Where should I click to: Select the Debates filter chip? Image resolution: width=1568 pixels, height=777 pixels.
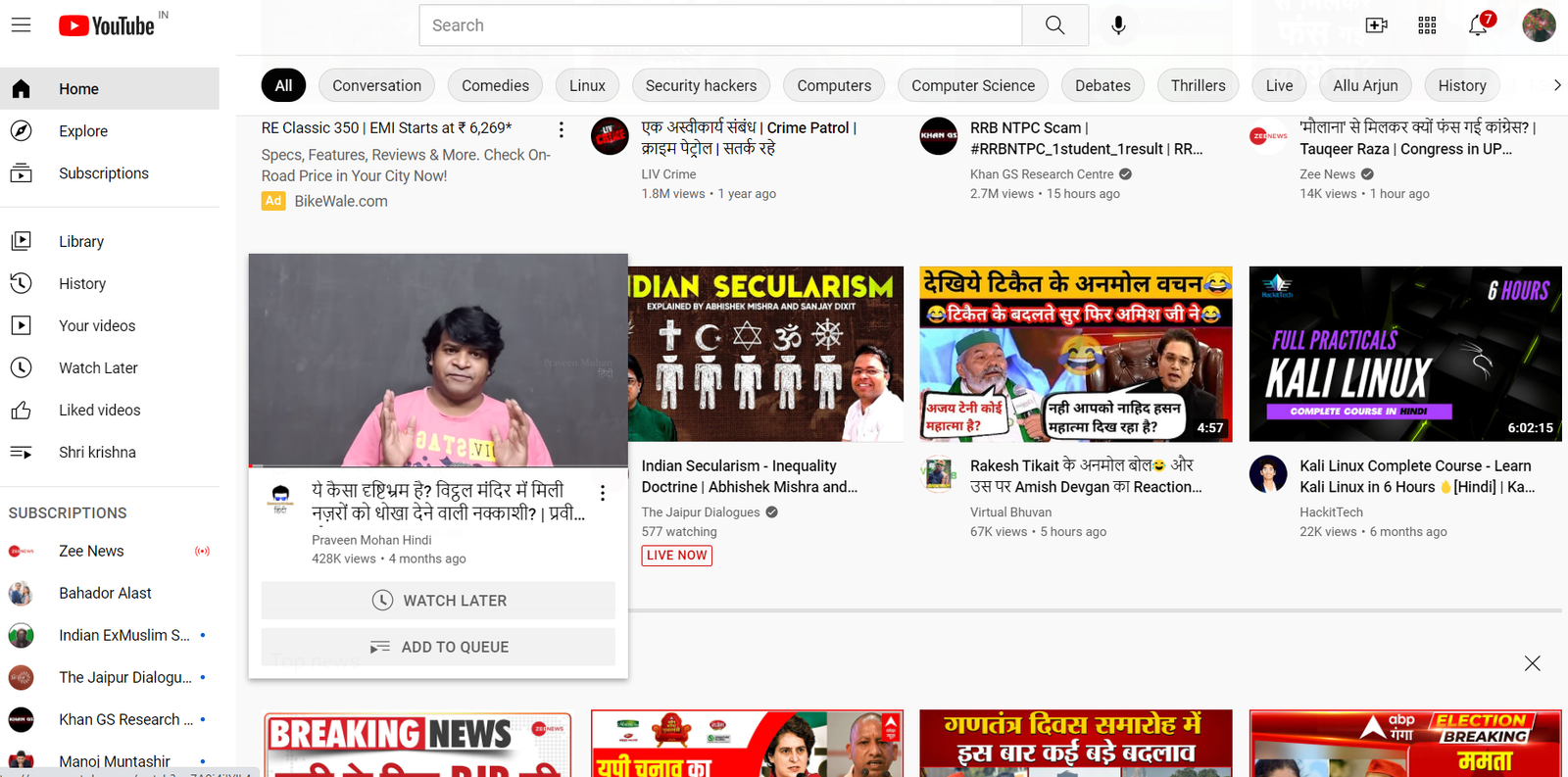(1102, 85)
